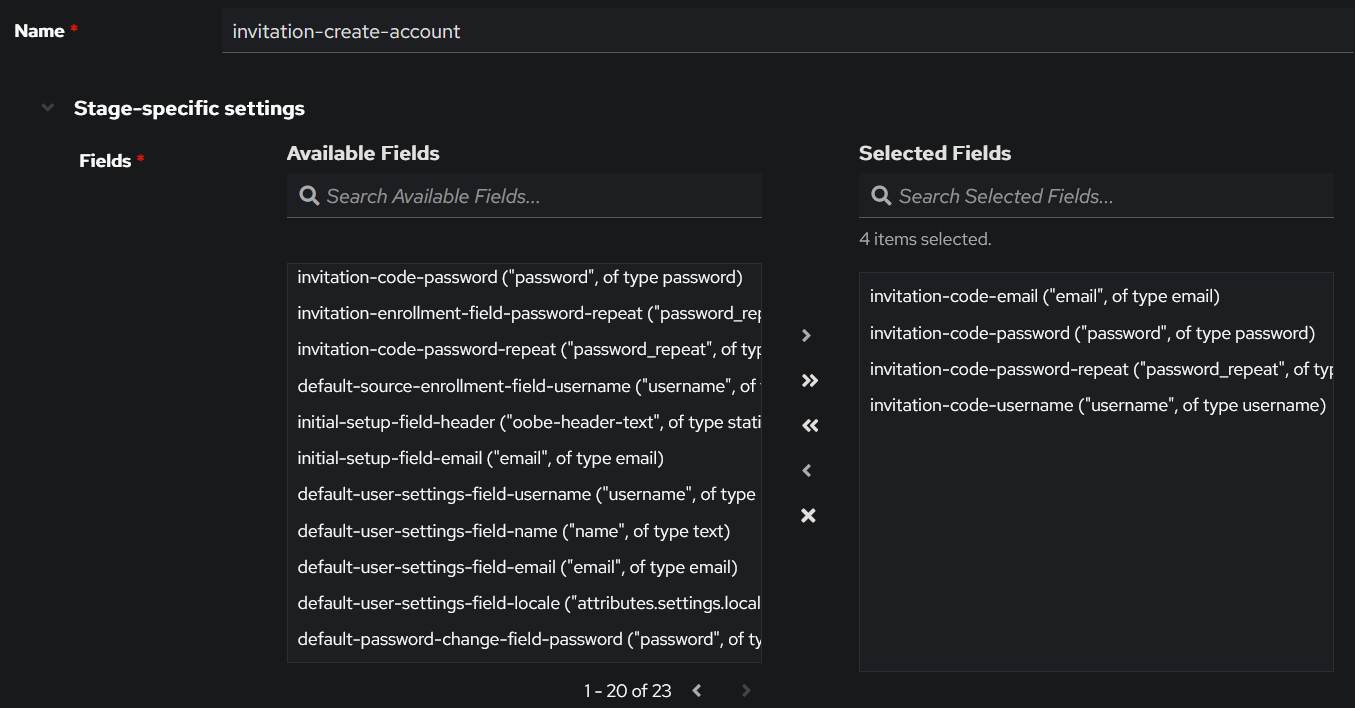
Task: Select default-password-change-field-password entry
Action: click(x=528, y=638)
